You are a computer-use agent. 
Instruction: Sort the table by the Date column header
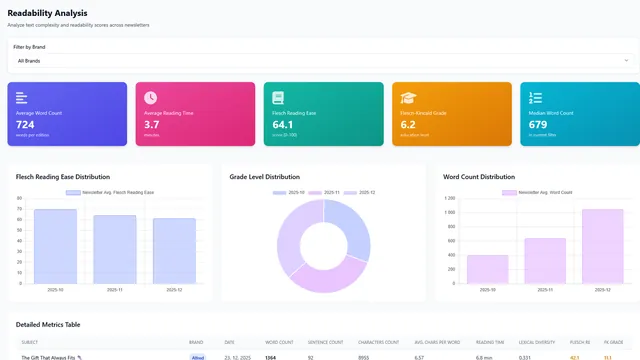click(229, 342)
